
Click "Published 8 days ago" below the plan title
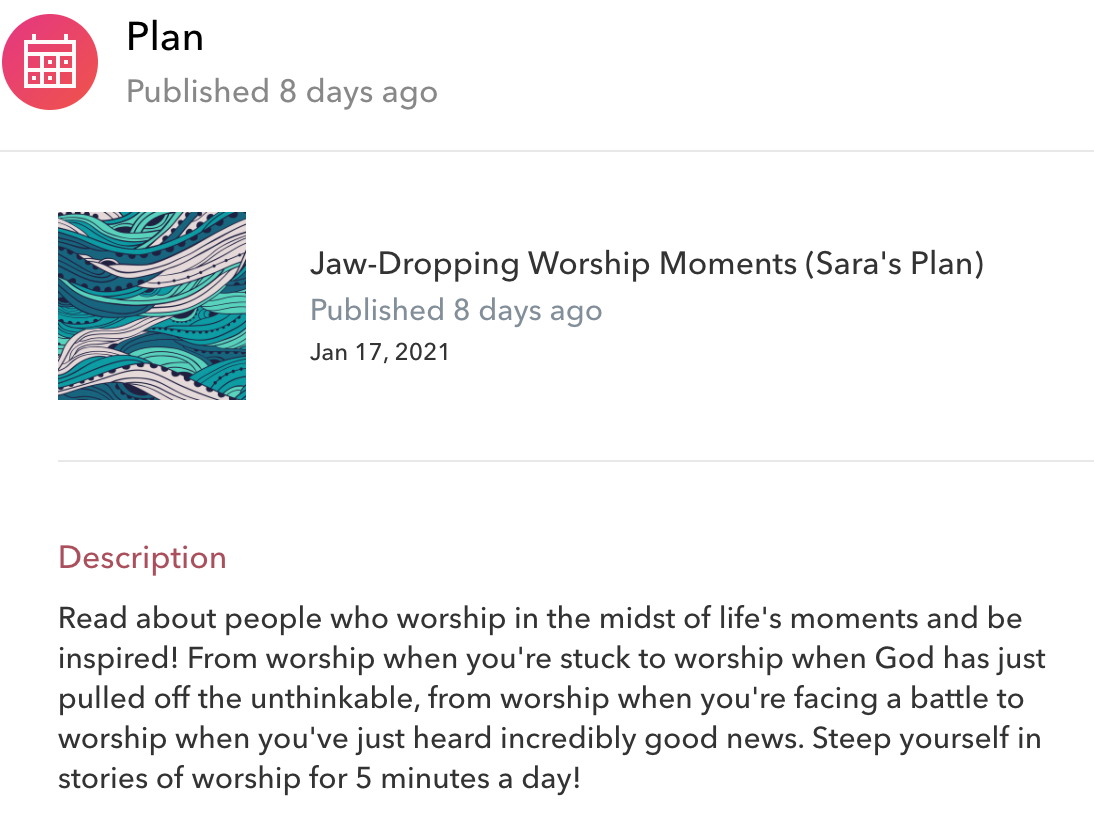point(456,310)
